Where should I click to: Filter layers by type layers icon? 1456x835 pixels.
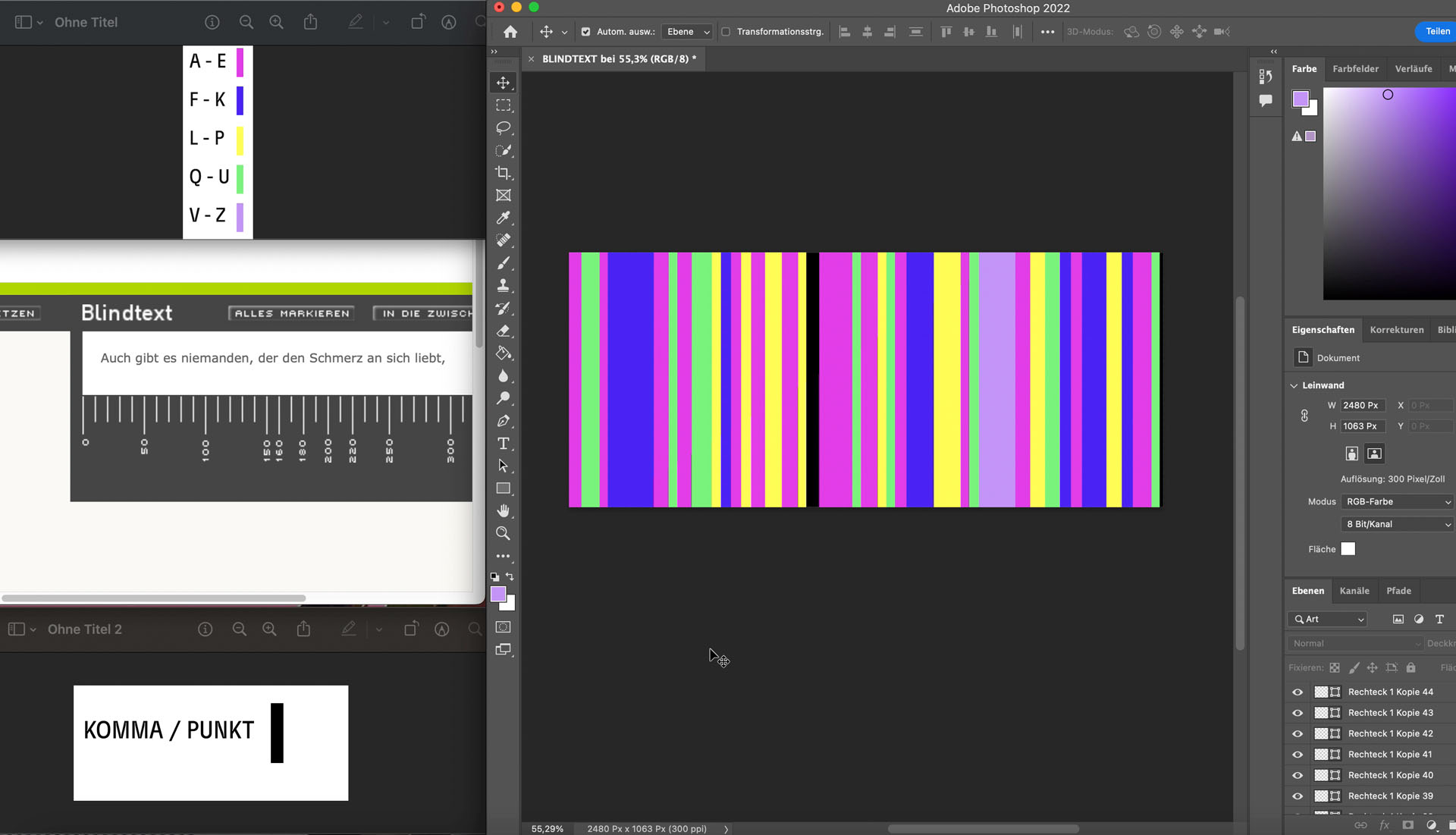pos(1439,620)
